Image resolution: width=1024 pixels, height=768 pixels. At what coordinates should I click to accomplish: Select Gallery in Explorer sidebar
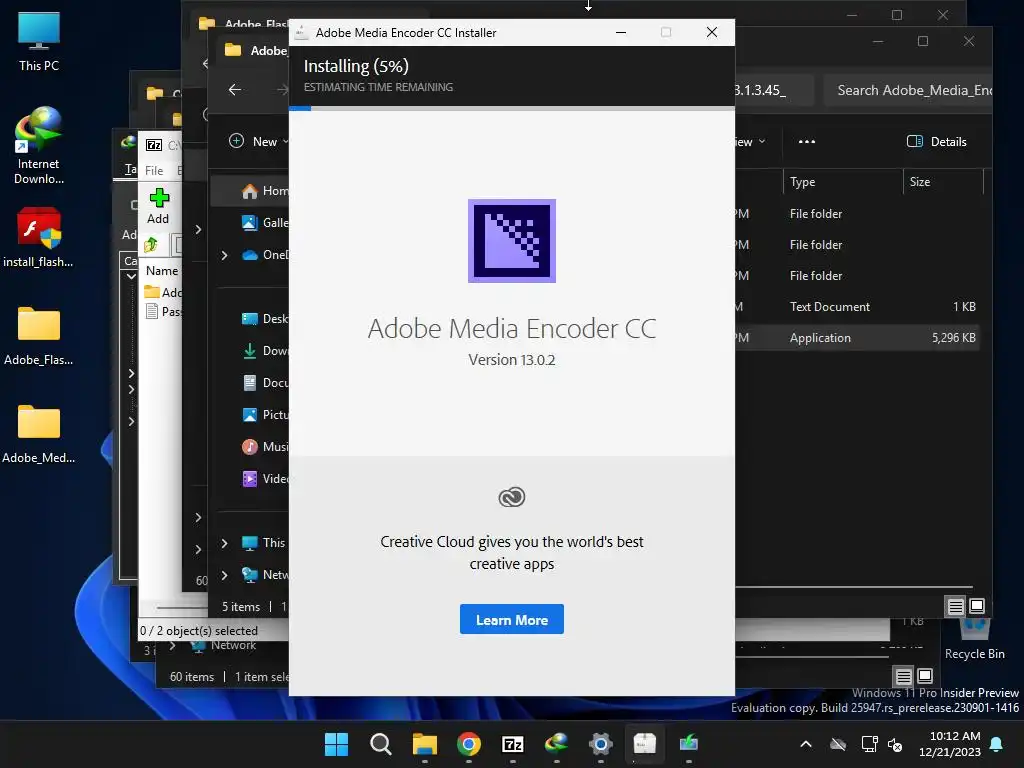(264, 223)
